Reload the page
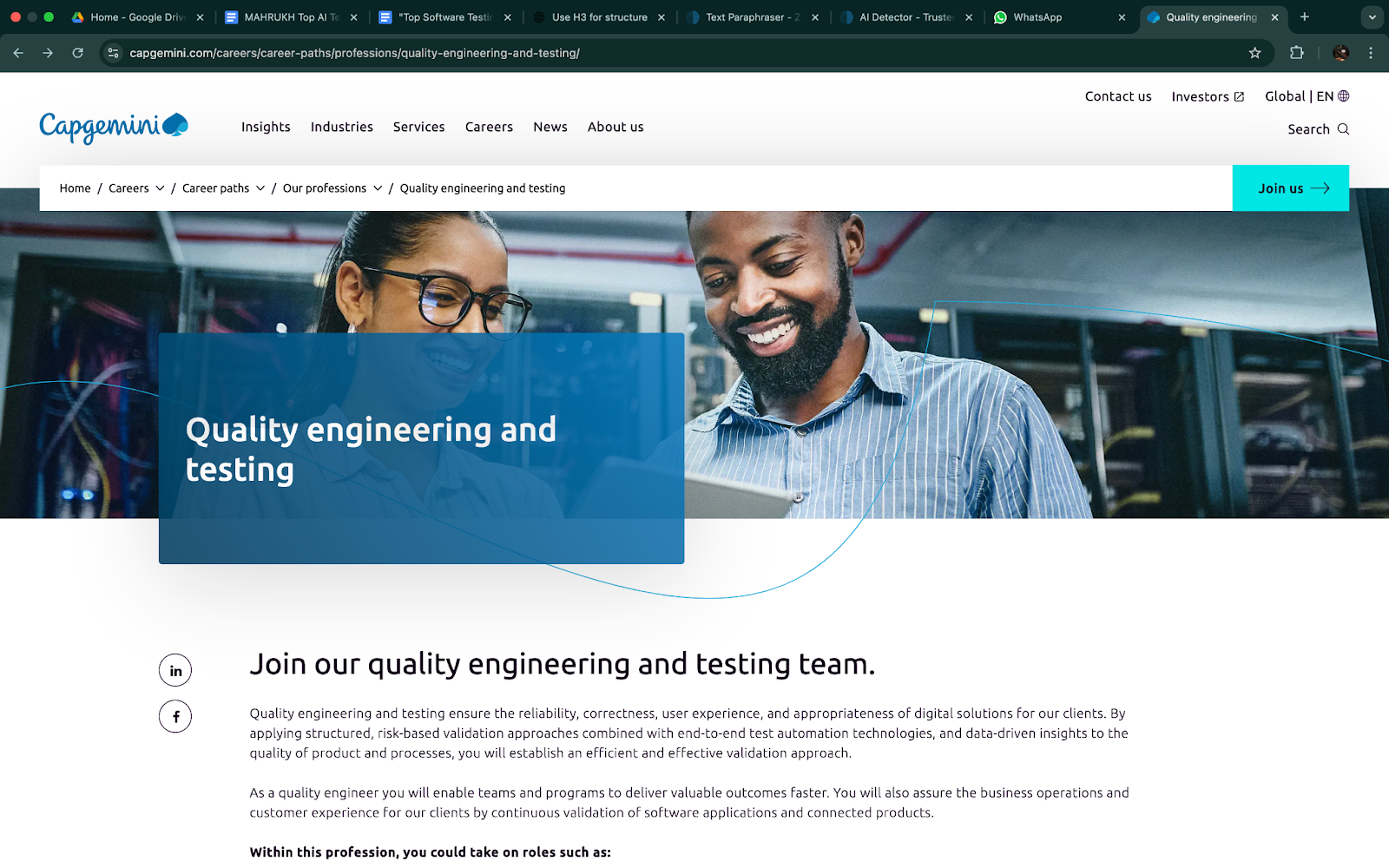Image resolution: width=1389 pixels, height=868 pixels. click(78, 53)
